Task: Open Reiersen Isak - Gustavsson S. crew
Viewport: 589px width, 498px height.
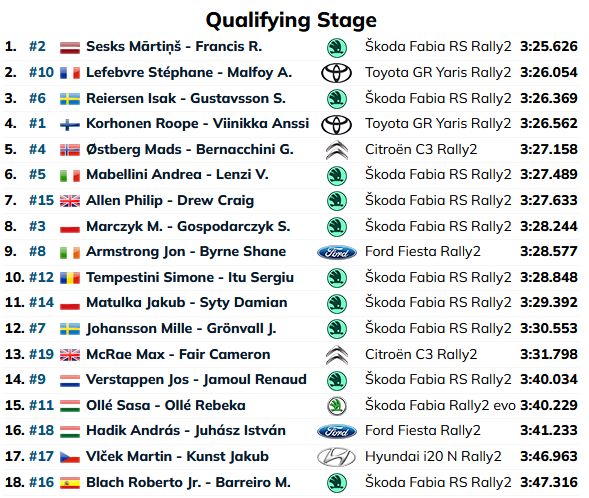Action: click(186, 98)
